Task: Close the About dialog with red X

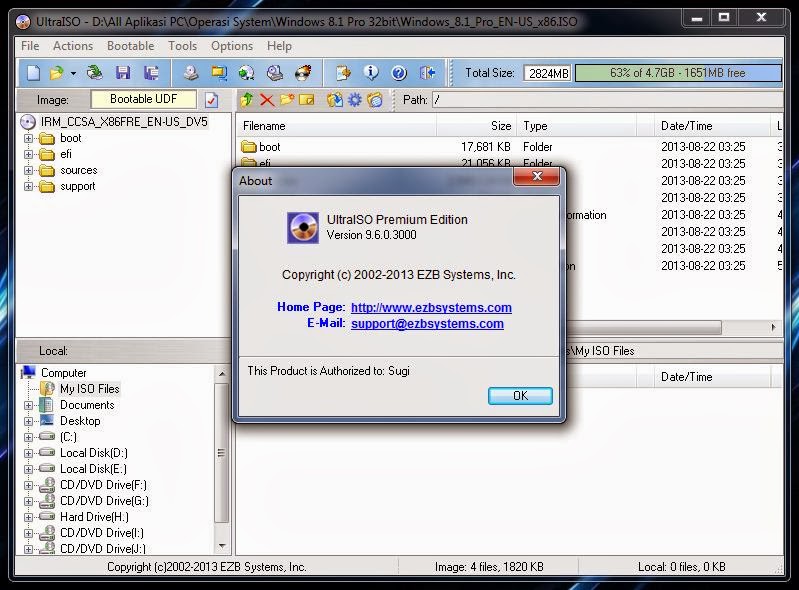Action: point(537,176)
